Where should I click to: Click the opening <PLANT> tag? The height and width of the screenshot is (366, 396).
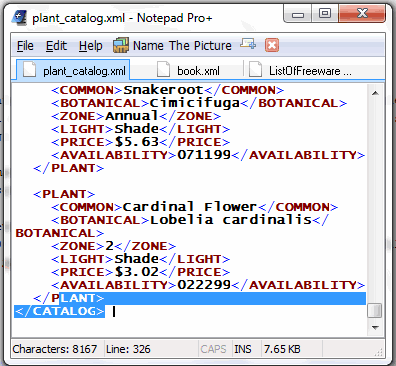point(64,194)
